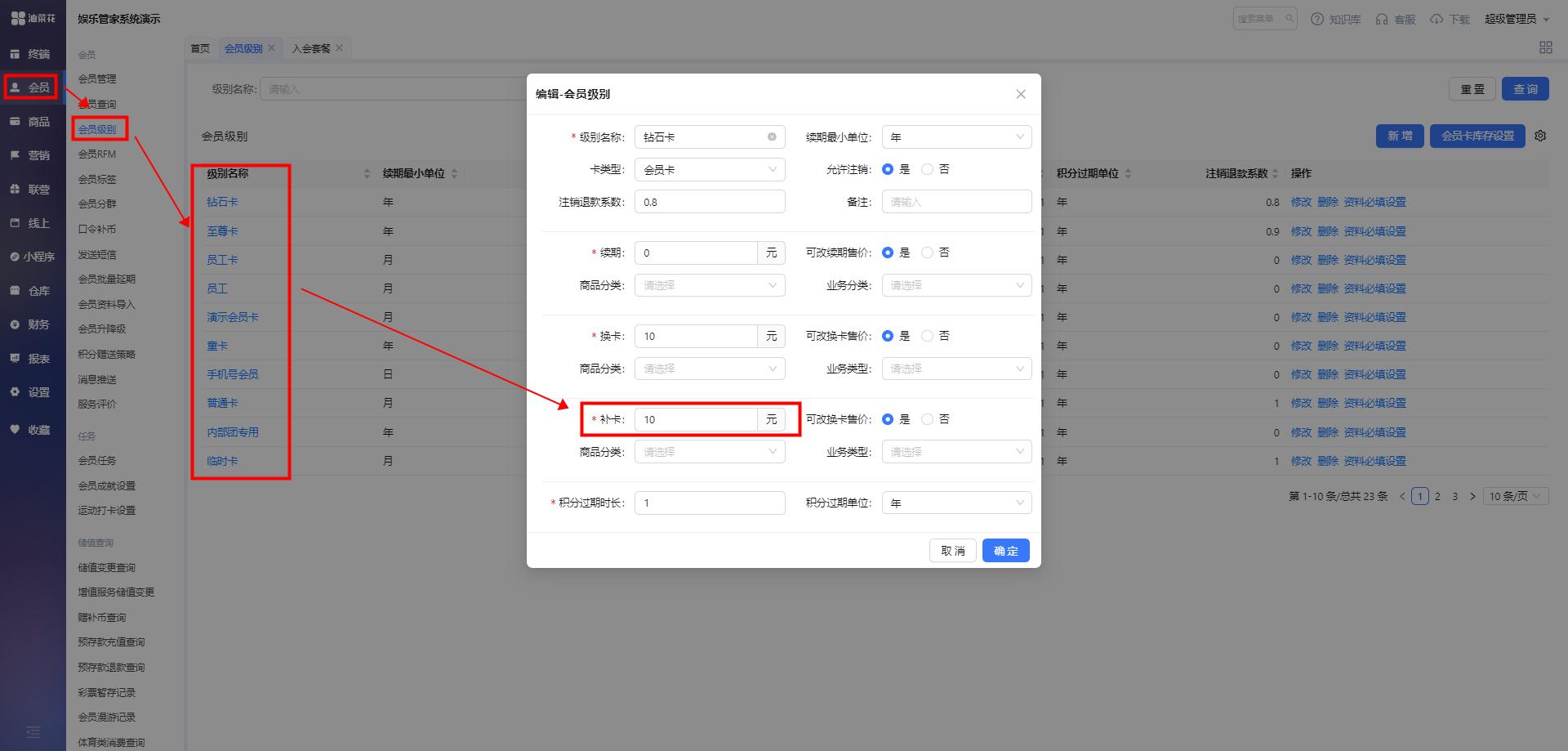Viewport: 1568px width, 751px height.
Task: Open the 续期最小单位 dropdown
Action: pyautogui.click(x=956, y=136)
